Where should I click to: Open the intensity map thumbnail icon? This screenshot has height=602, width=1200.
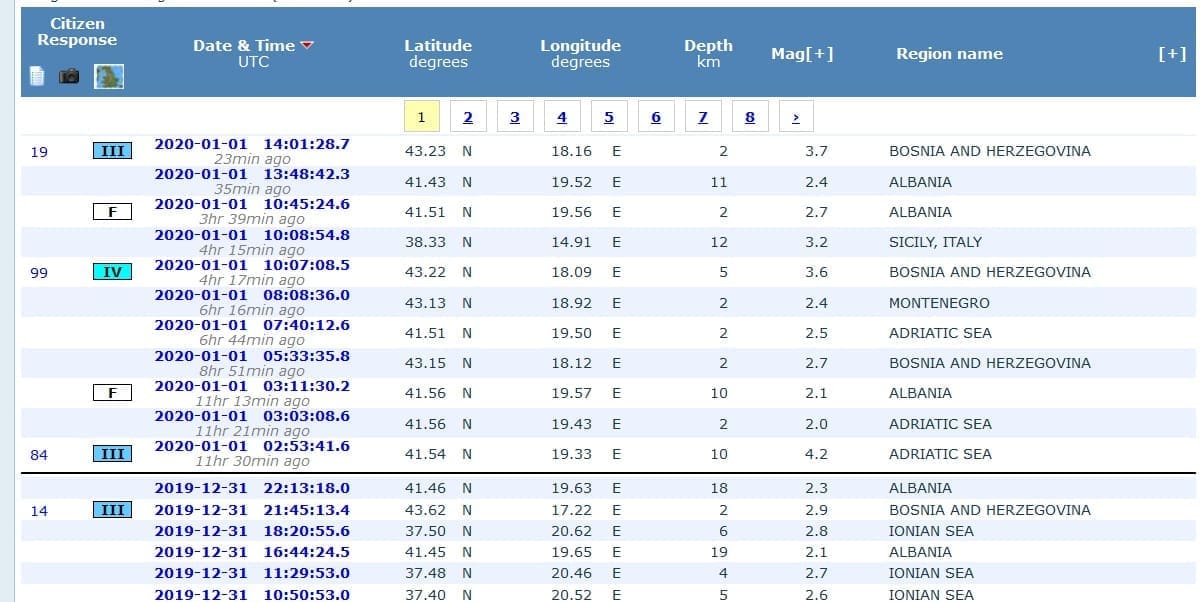click(109, 76)
